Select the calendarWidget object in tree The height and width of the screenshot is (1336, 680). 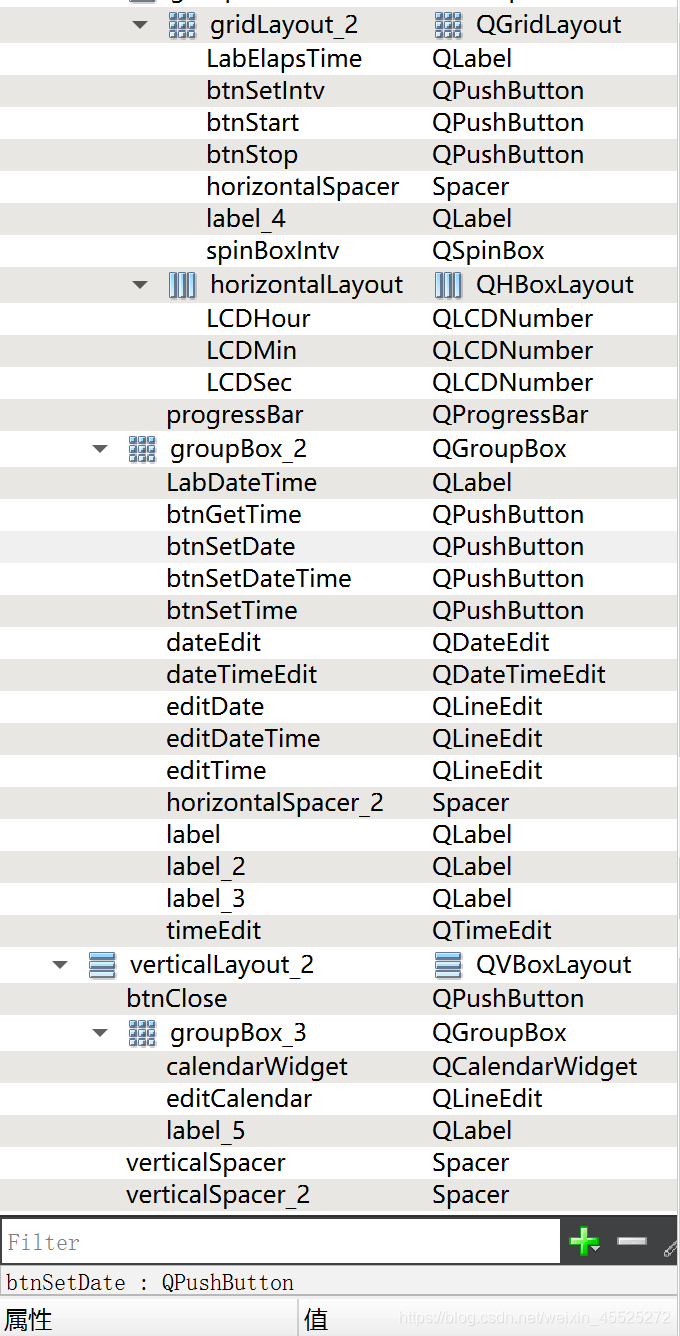[x=257, y=1067]
